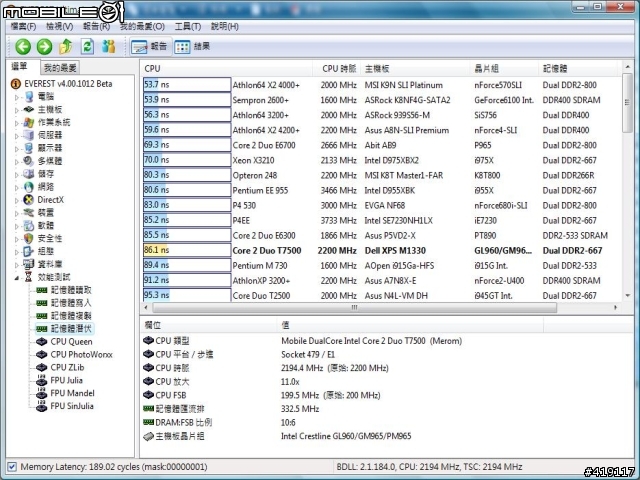Open the 結果 results button
This screenshot has width=640, height=480.
coord(192,47)
